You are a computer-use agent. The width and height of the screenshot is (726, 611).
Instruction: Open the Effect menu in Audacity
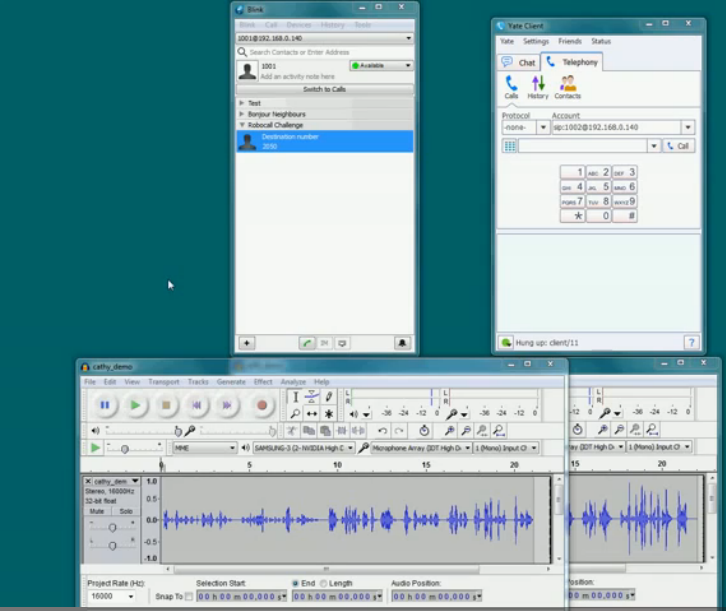point(263,382)
